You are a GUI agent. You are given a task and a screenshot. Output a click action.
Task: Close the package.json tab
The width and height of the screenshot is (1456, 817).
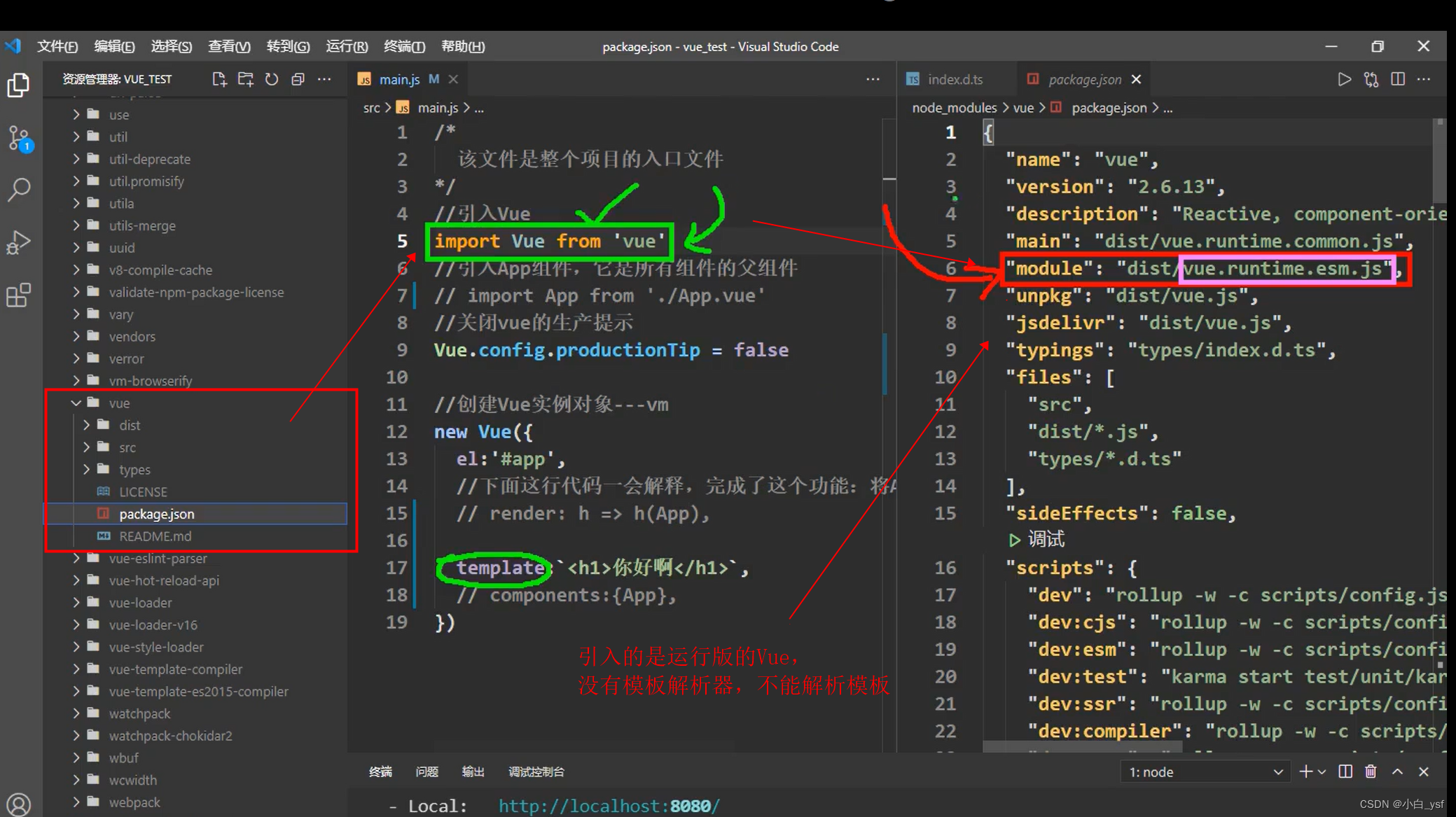tap(1136, 79)
